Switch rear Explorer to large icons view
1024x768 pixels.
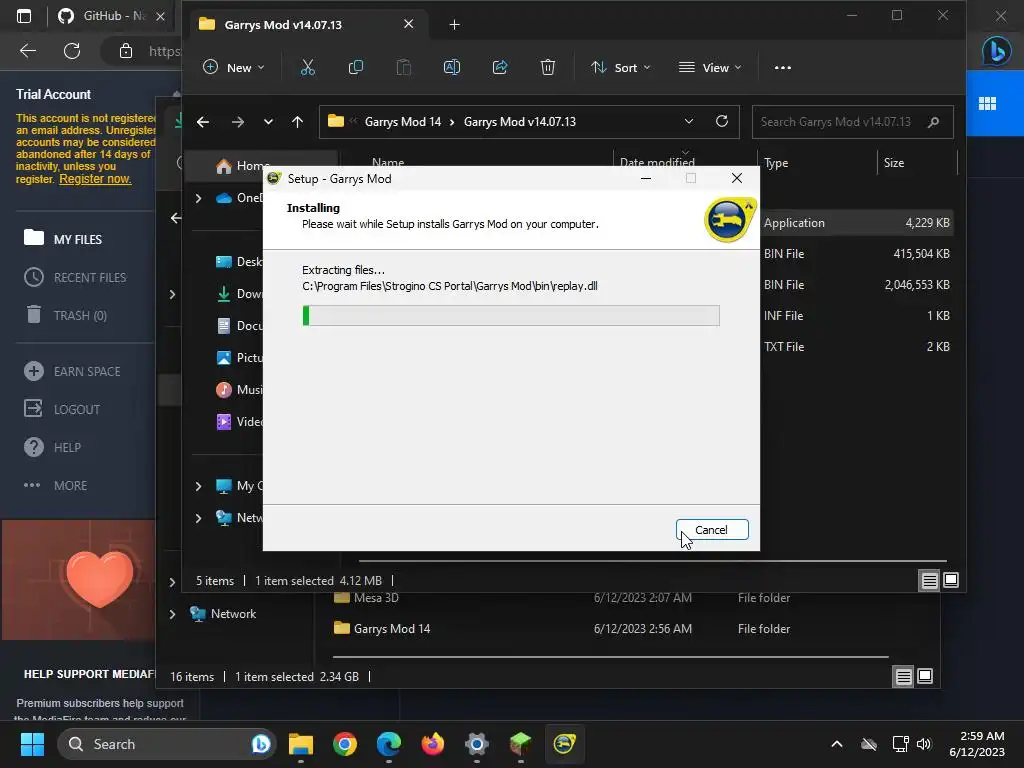tap(925, 677)
